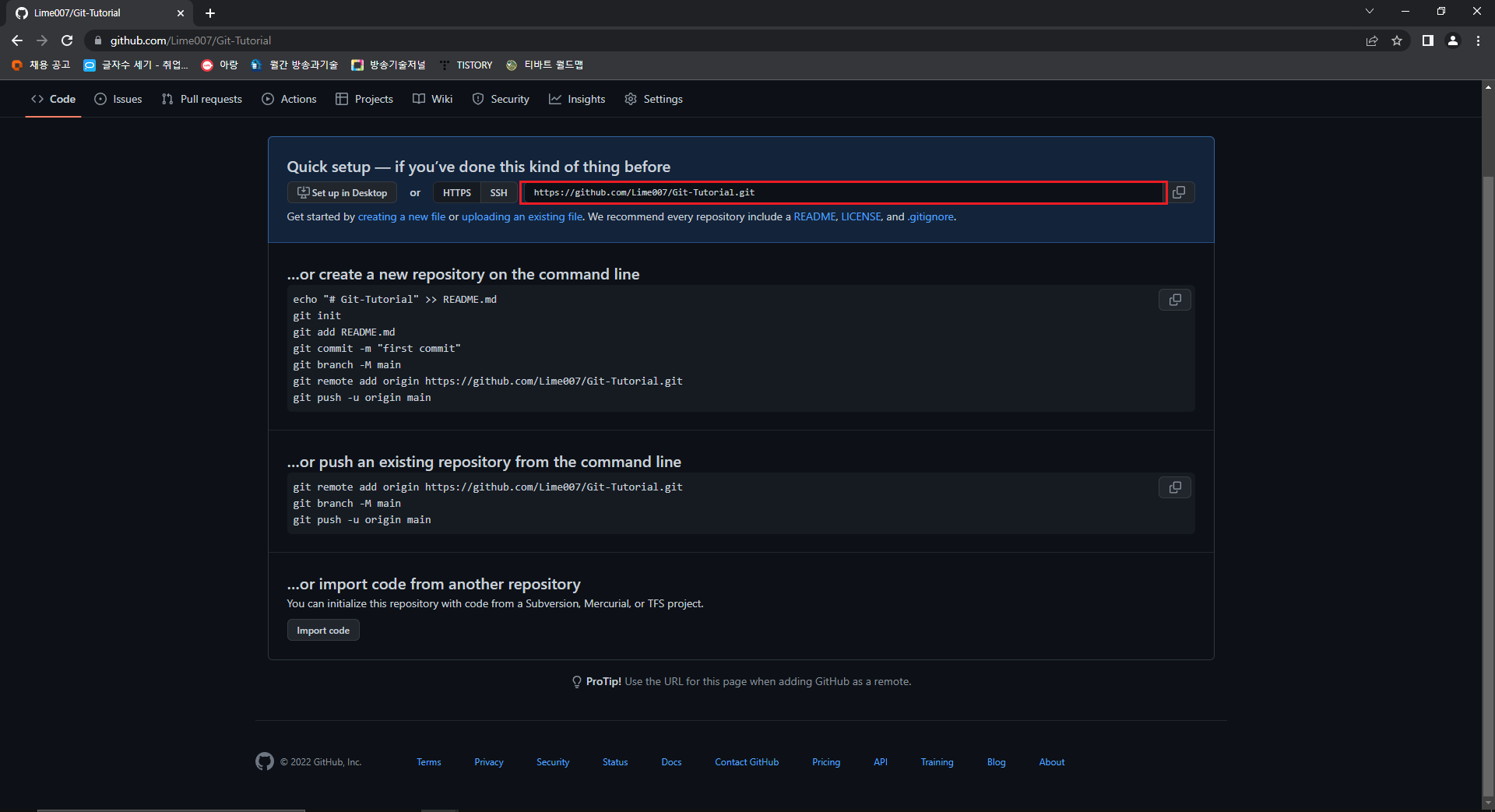Open repository Settings tab
This screenshot has width=1495, height=812.
pyautogui.click(x=653, y=99)
